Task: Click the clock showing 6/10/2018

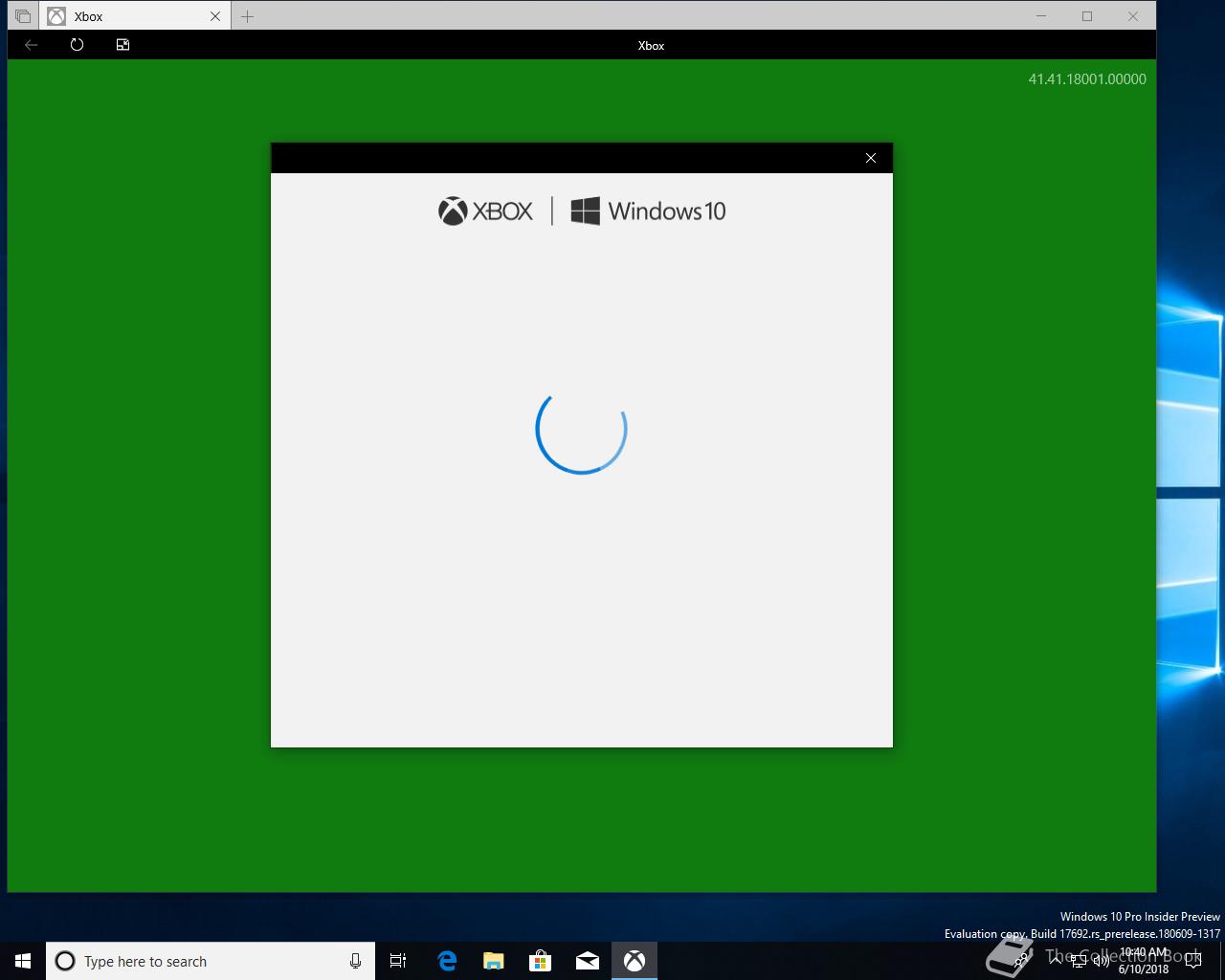Action: tap(1144, 961)
